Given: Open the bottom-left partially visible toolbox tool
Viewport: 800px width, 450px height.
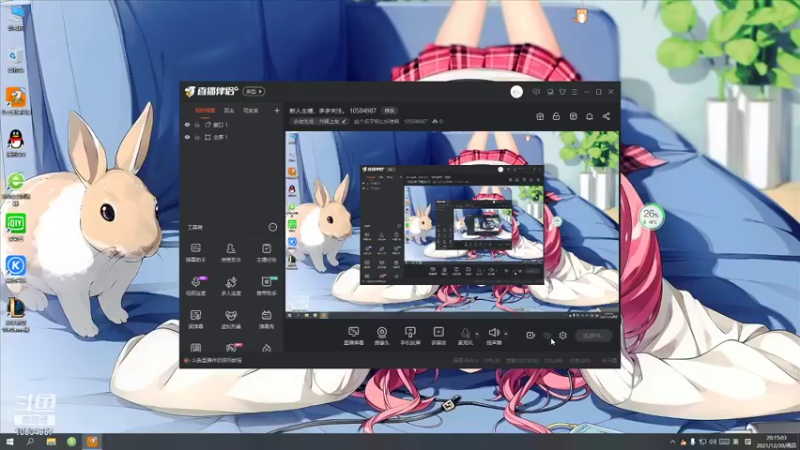Looking at the screenshot, I should (x=196, y=348).
